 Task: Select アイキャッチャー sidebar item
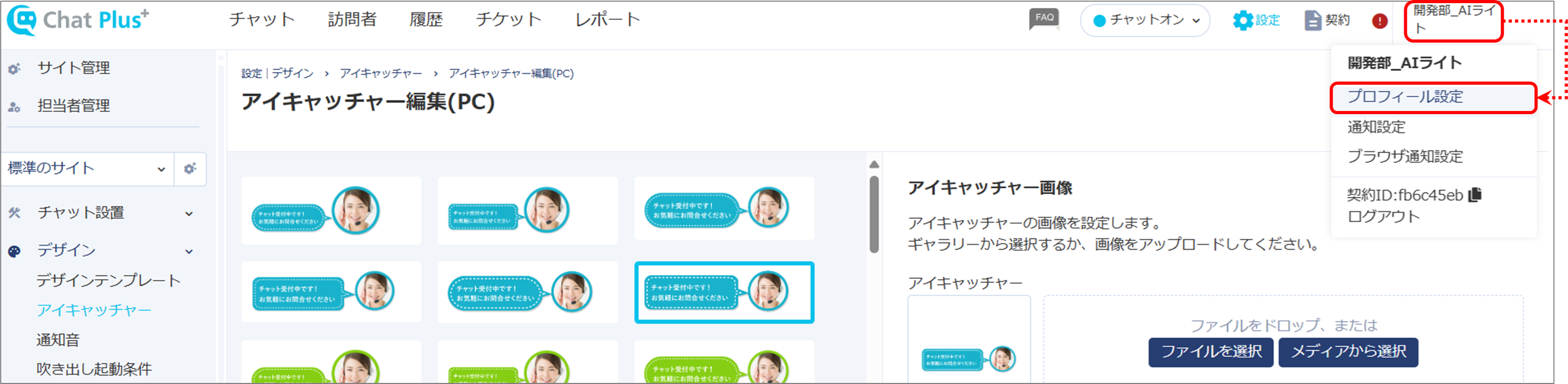94,310
